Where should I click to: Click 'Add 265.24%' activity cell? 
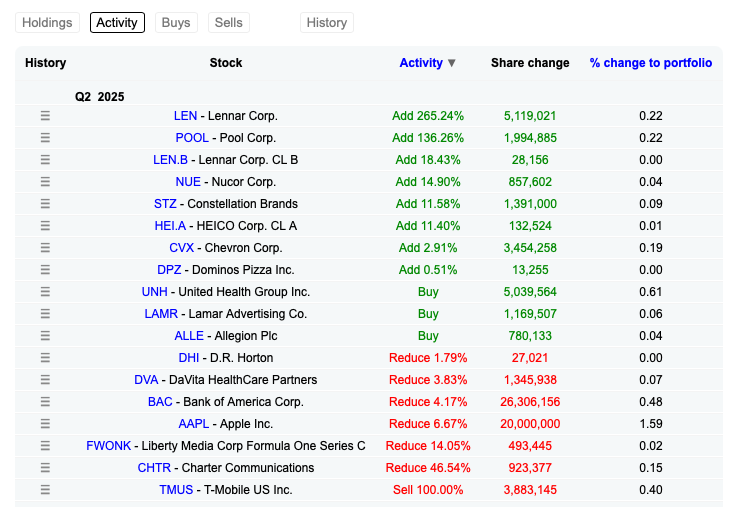tap(428, 116)
